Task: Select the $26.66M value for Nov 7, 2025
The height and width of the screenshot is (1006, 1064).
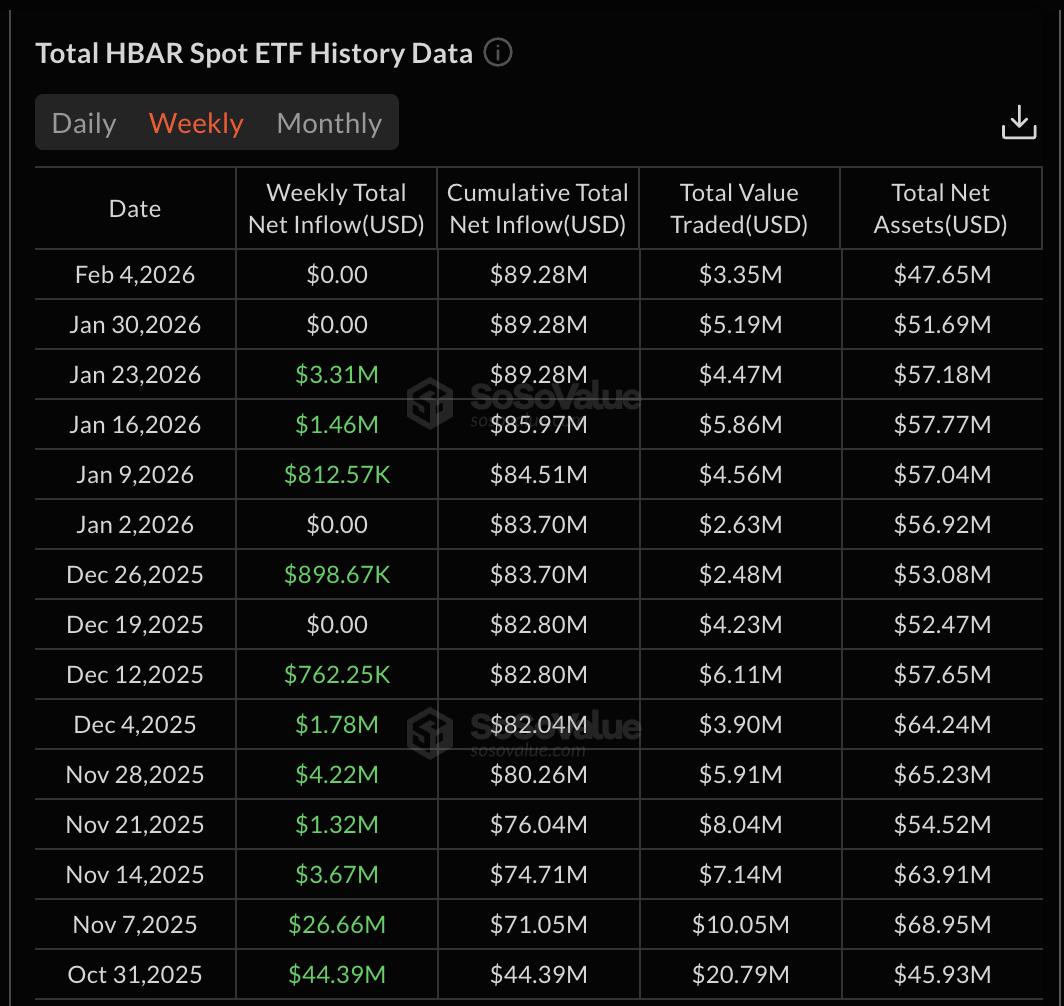Action: pyautogui.click(x=336, y=923)
